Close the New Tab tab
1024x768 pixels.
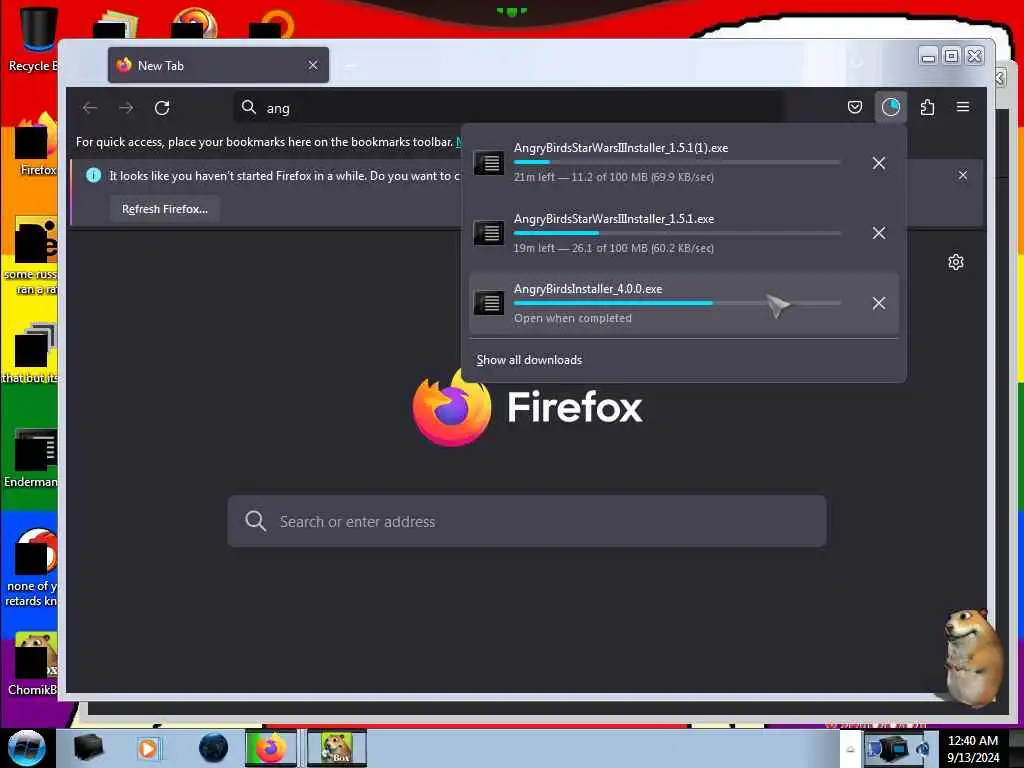pos(313,65)
